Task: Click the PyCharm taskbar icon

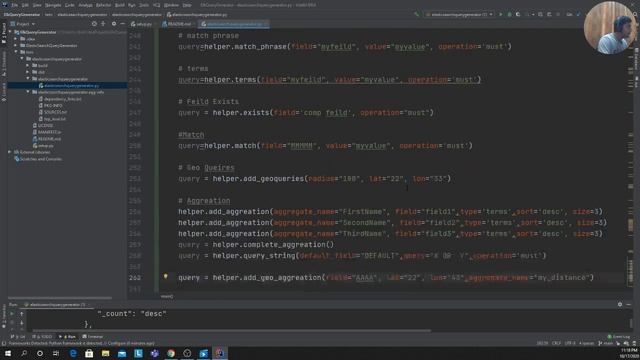Action: 220,353
